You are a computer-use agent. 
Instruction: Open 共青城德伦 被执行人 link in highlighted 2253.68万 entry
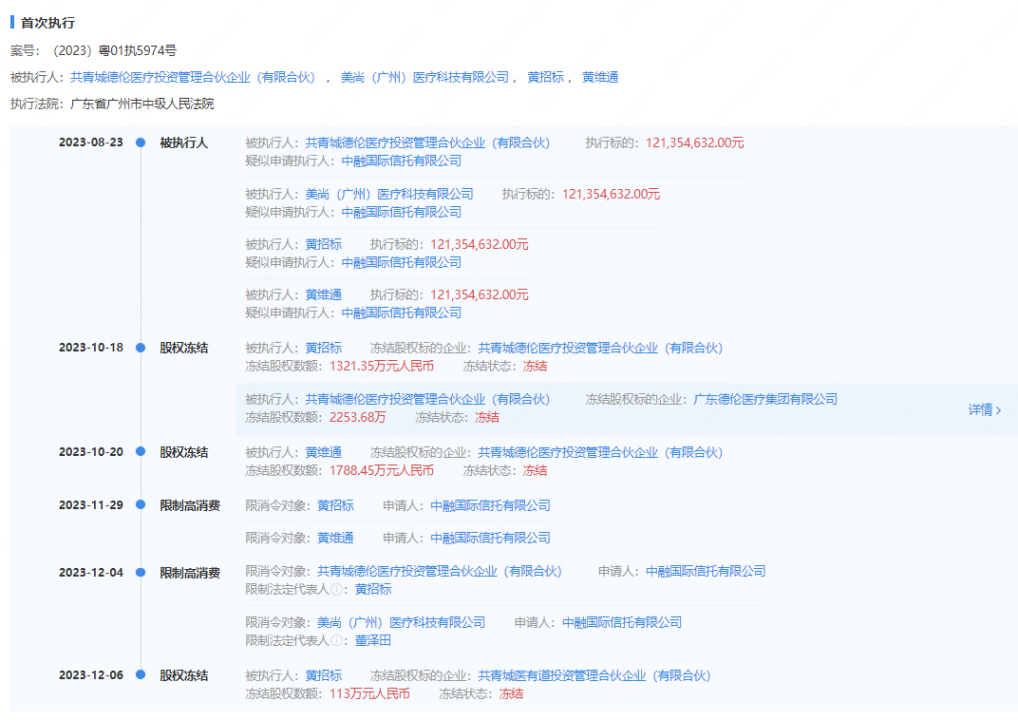(x=428, y=399)
